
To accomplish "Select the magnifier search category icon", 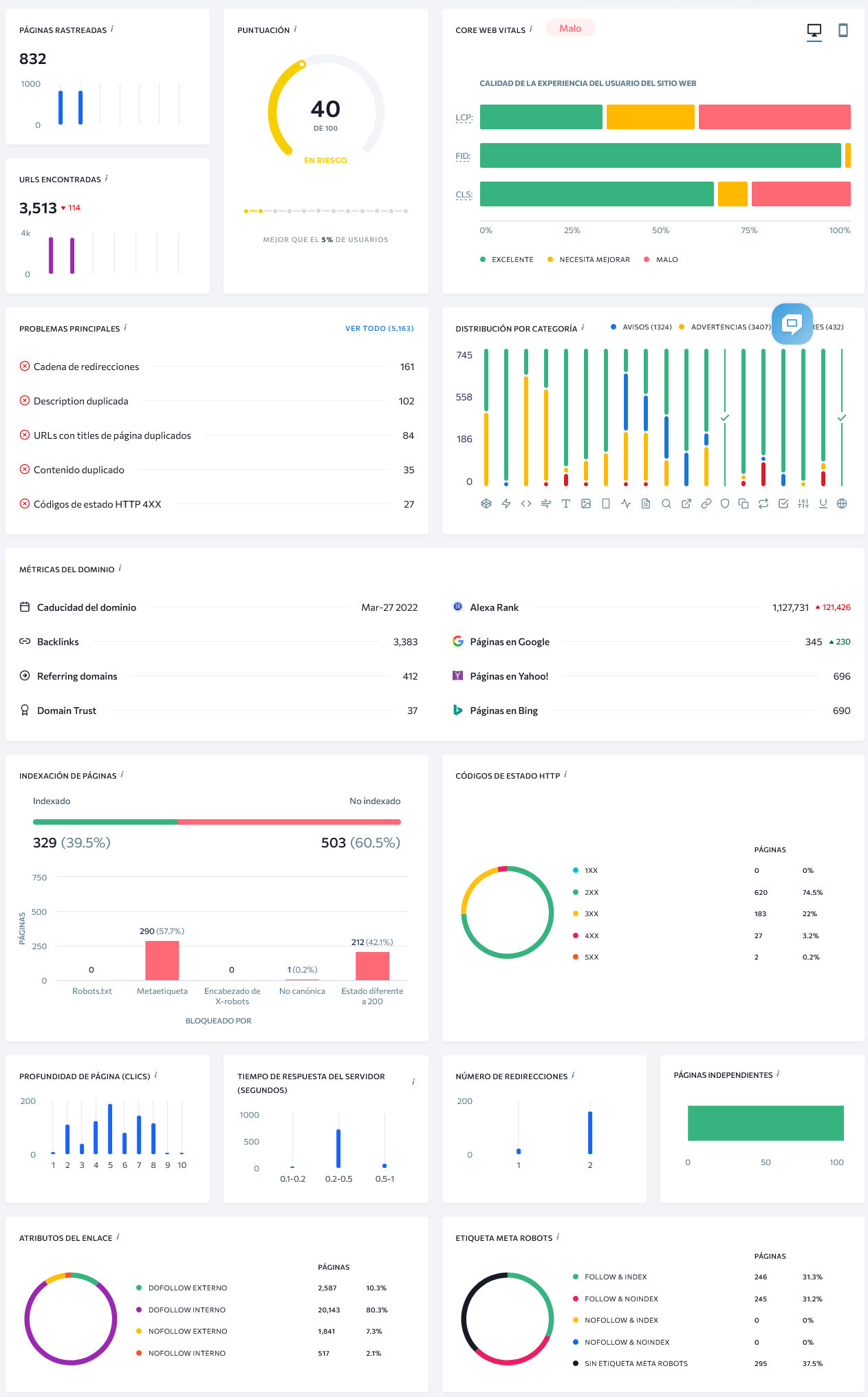I will point(666,503).
